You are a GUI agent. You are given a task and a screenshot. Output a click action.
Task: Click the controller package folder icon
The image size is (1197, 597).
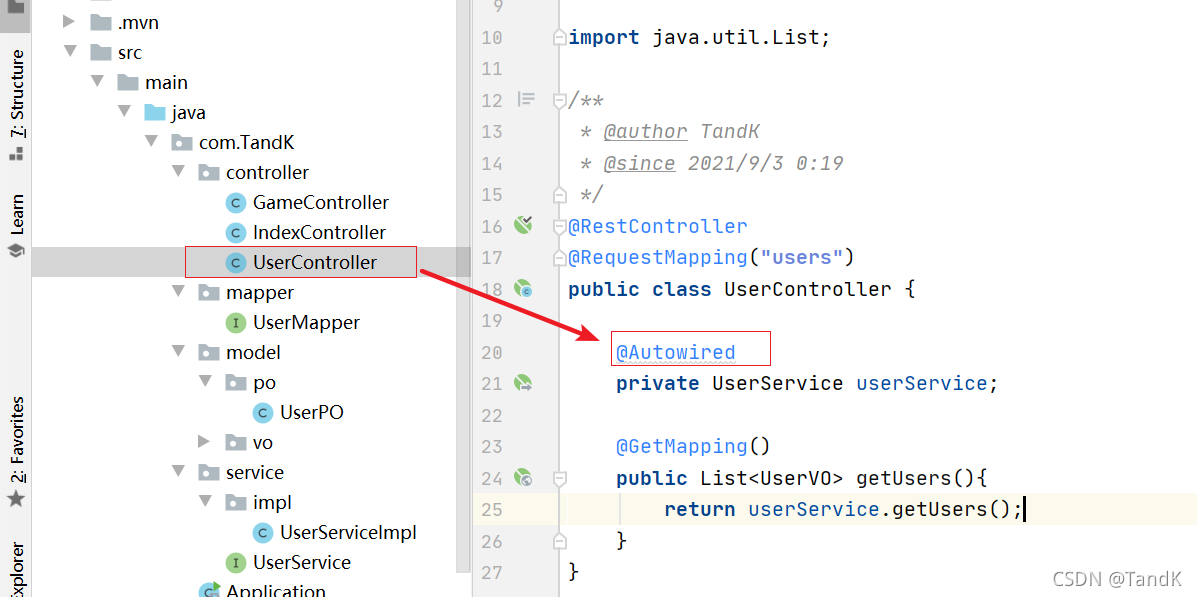[x=208, y=173]
